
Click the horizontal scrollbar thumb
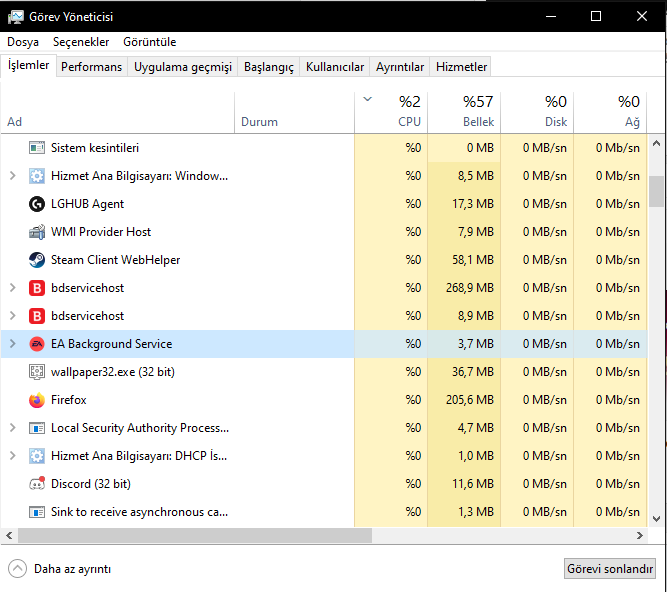click(195, 536)
